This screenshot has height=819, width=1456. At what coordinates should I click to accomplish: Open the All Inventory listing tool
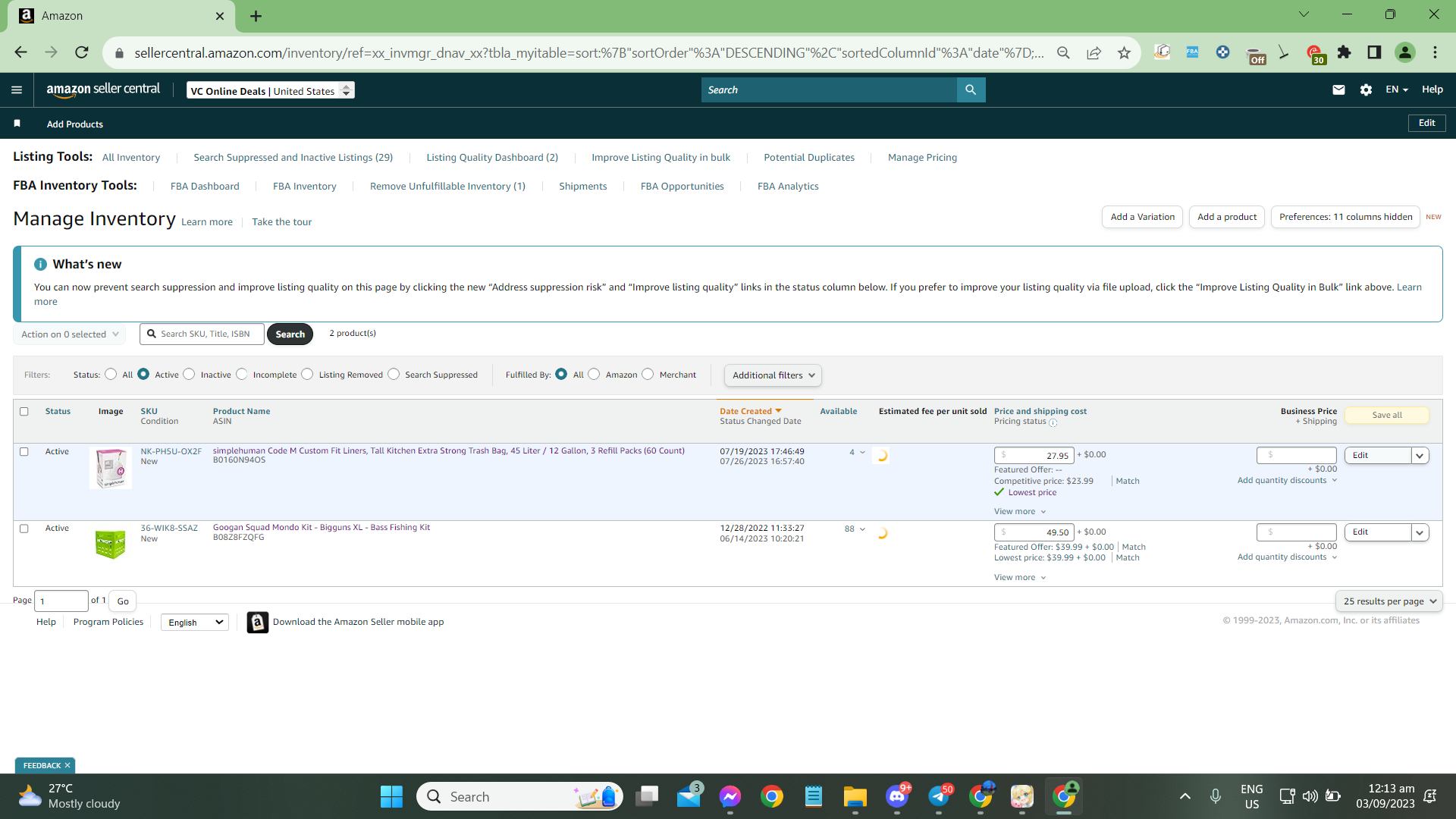click(131, 158)
